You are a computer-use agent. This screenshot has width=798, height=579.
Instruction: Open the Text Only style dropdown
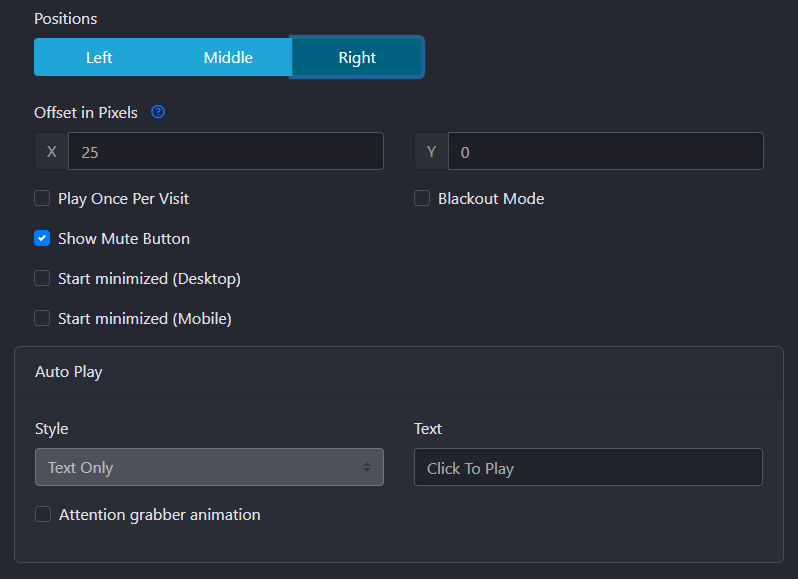coord(209,467)
